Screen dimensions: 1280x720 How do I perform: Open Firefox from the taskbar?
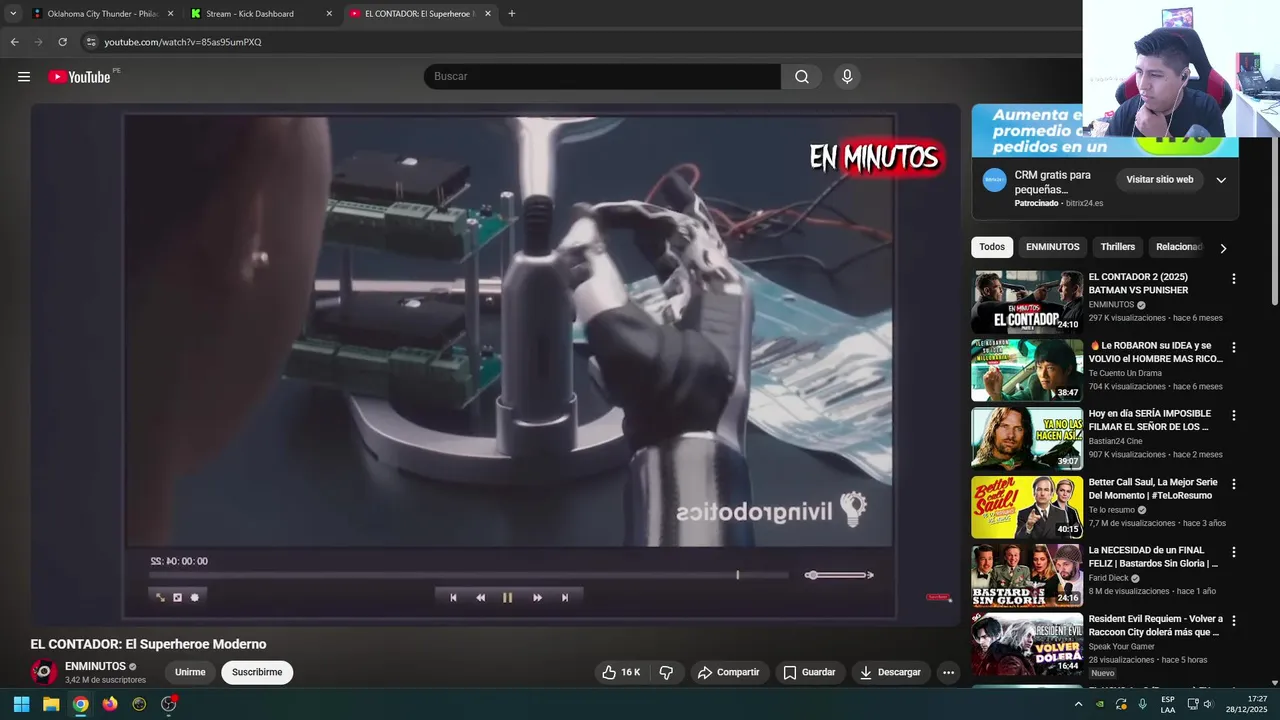110,704
